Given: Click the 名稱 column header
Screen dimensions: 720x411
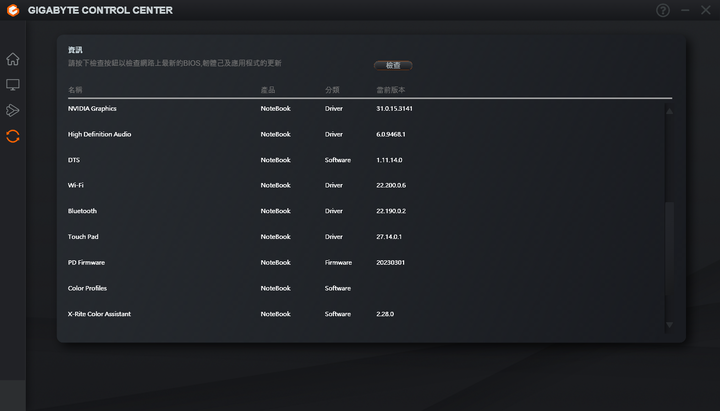Looking at the screenshot, I should click(x=75, y=90).
